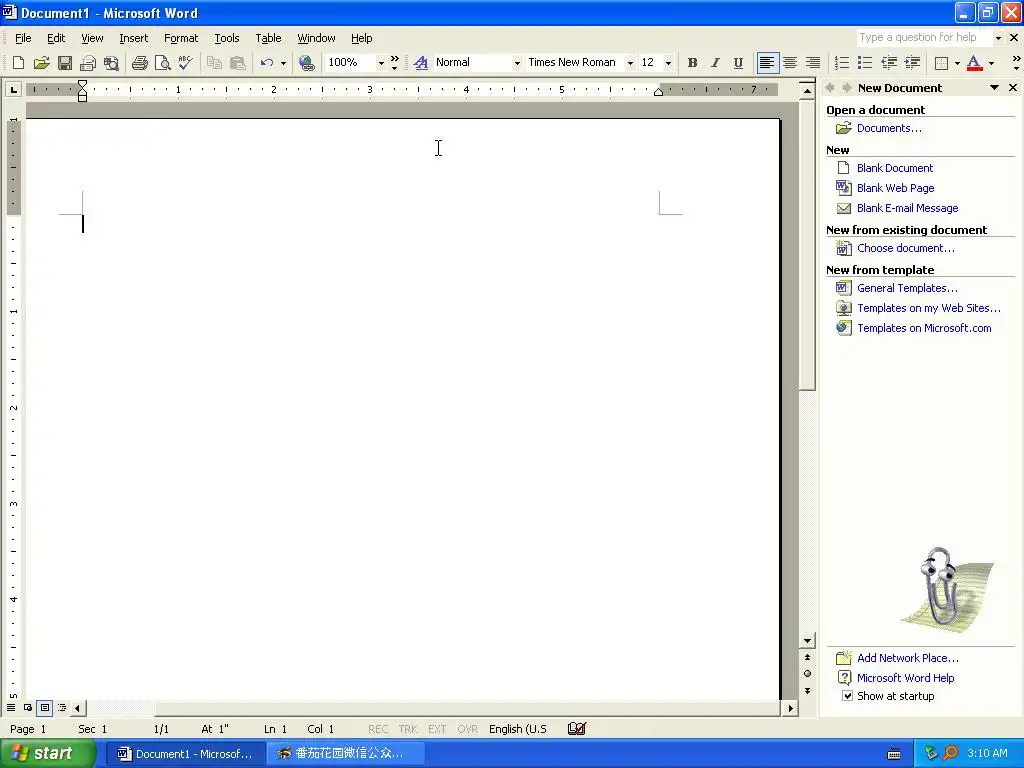
Task: Switch to Normal View icon at bottom left
Action: tap(11, 707)
